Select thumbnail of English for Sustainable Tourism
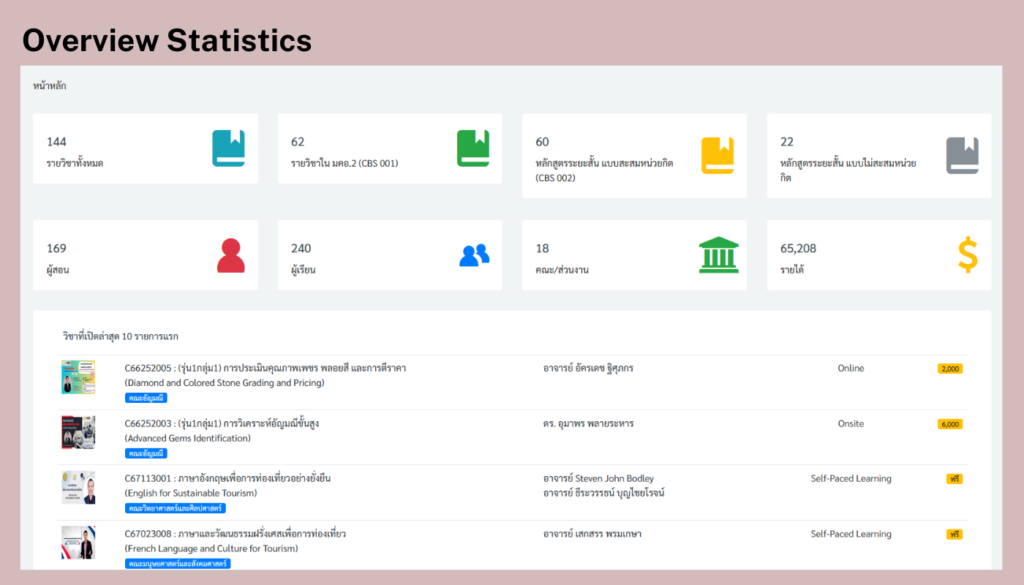The image size is (1024, 585). coord(78,487)
